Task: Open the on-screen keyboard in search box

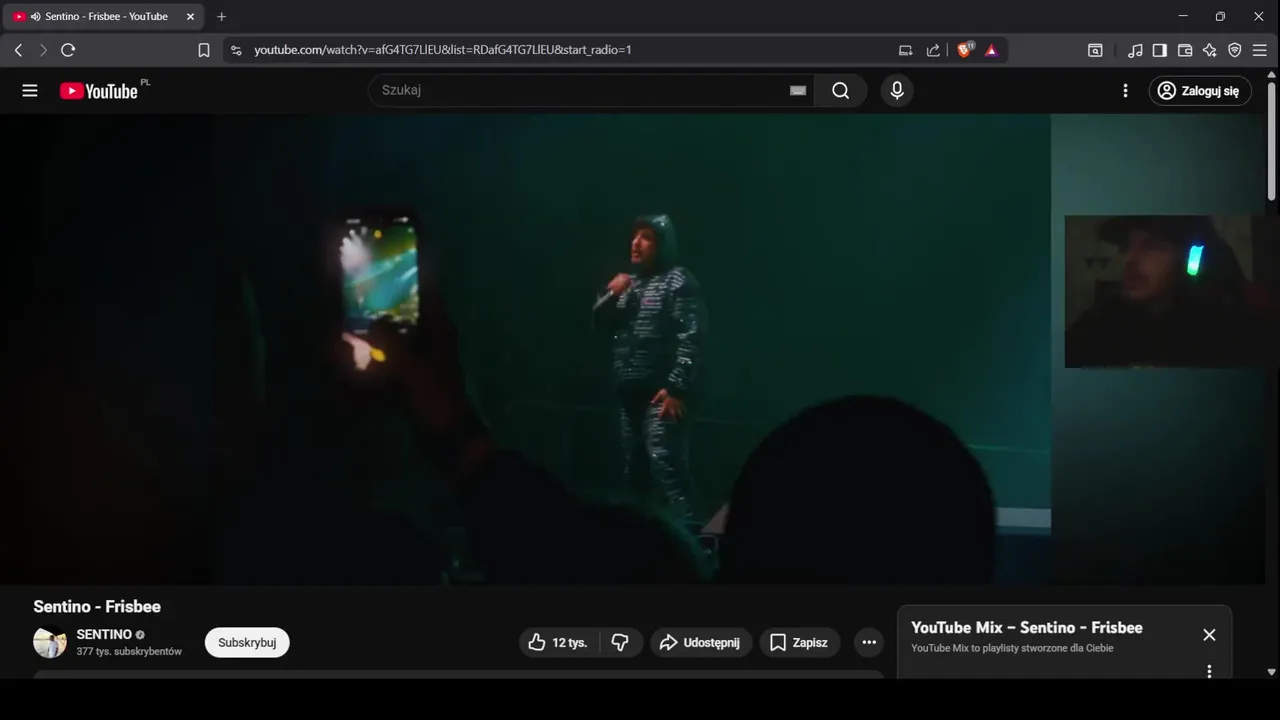Action: point(798,90)
